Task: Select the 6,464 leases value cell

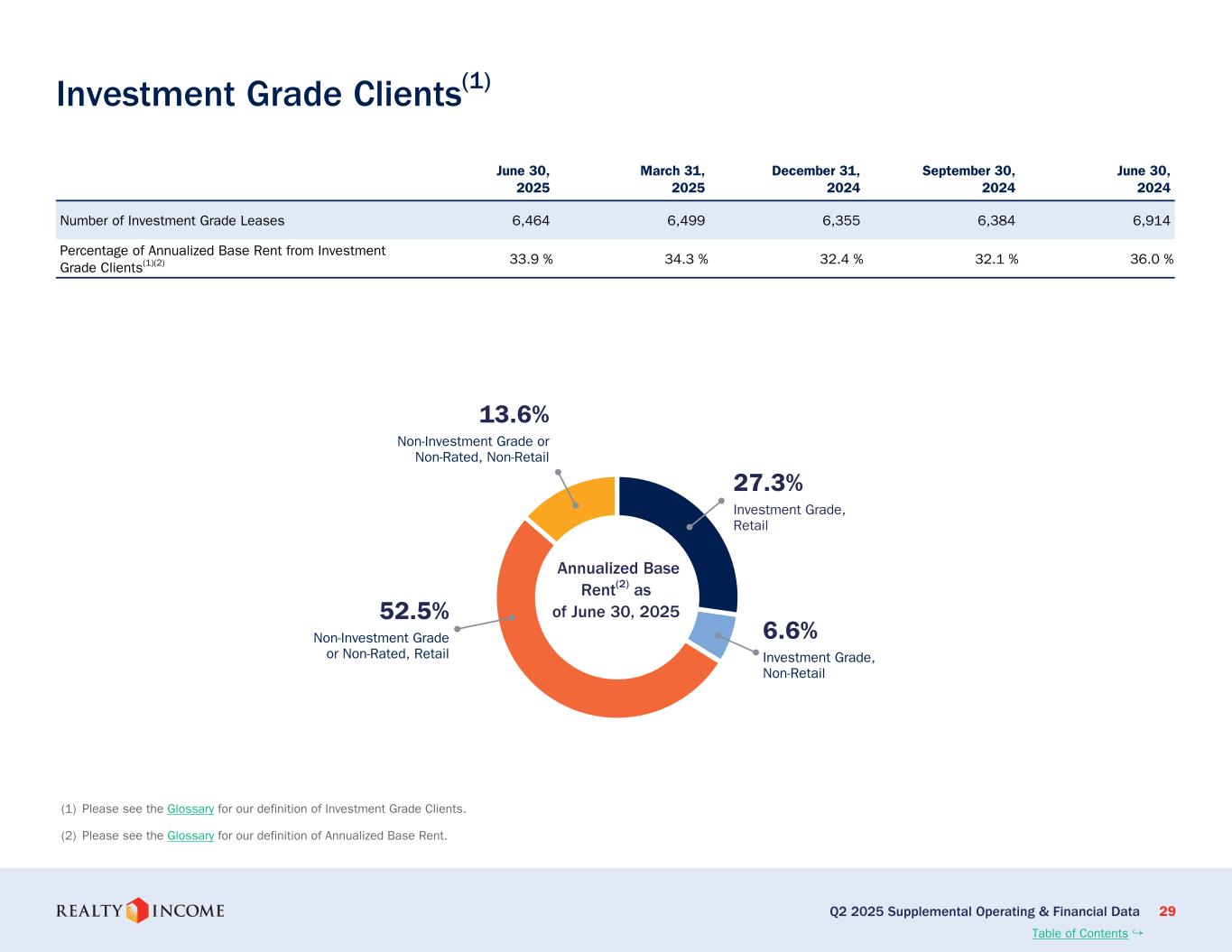Action: point(531,220)
